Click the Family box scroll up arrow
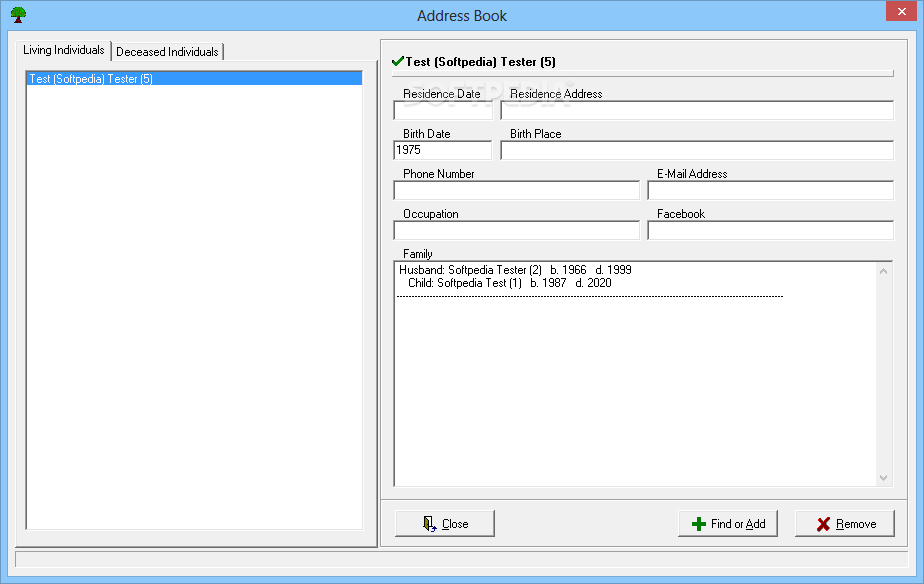 [x=883, y=271]
